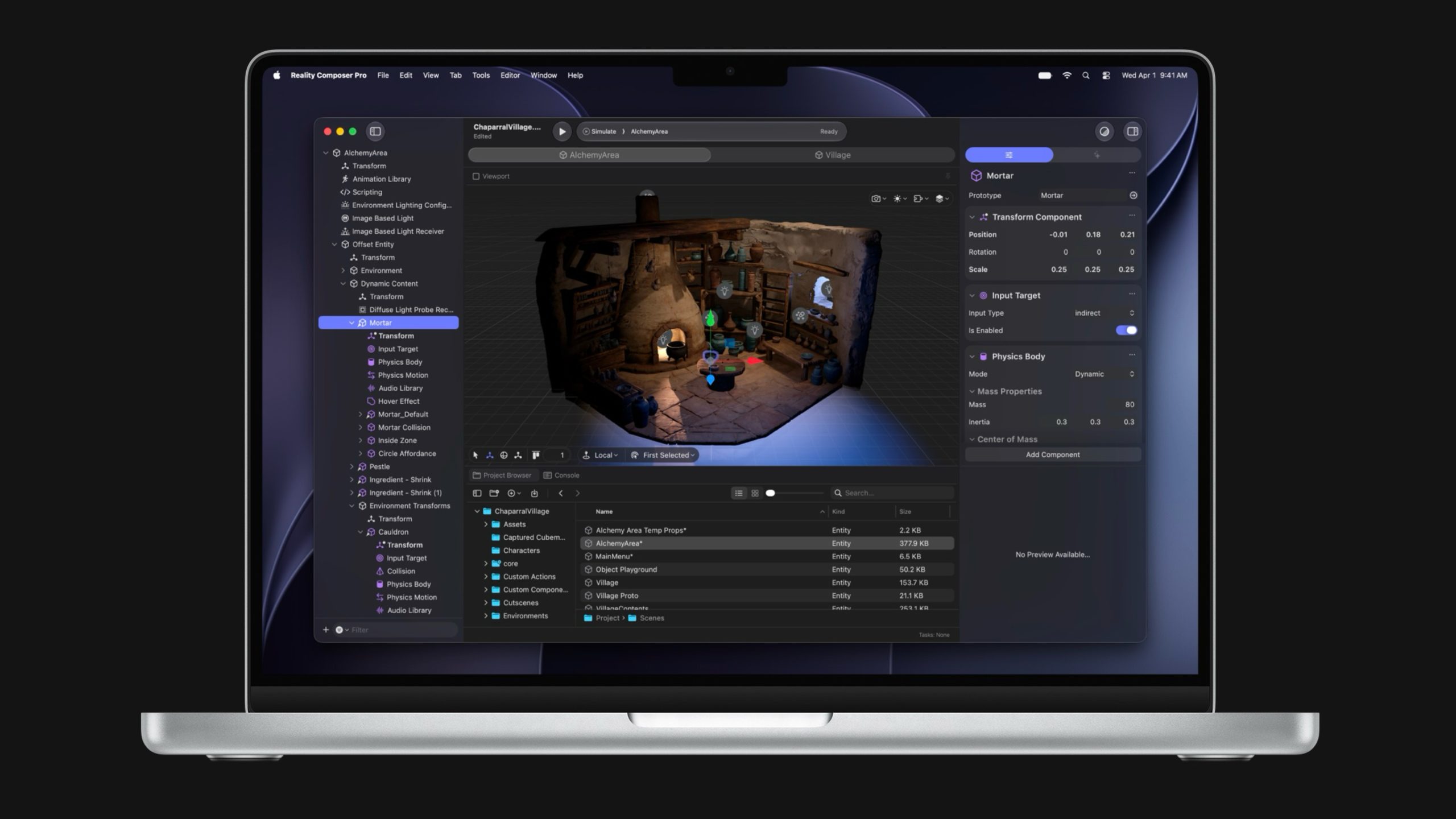Select the arrow selection tool
This screenshot has width=1456, height=819.
[475, 455]
